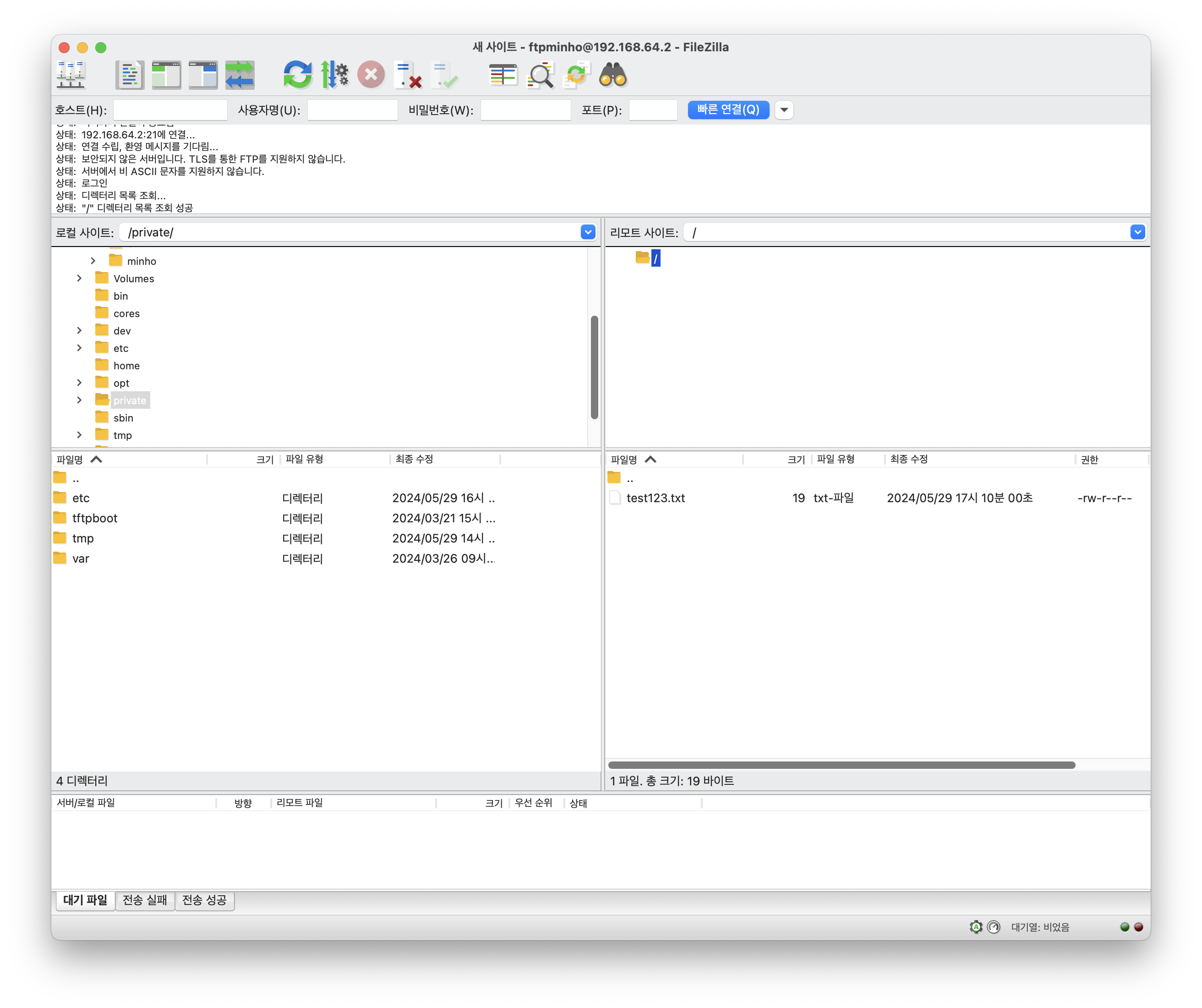Click the refresh file lists icon
This screenshot has width=1202, height=1008.
(x=298, y=75)
